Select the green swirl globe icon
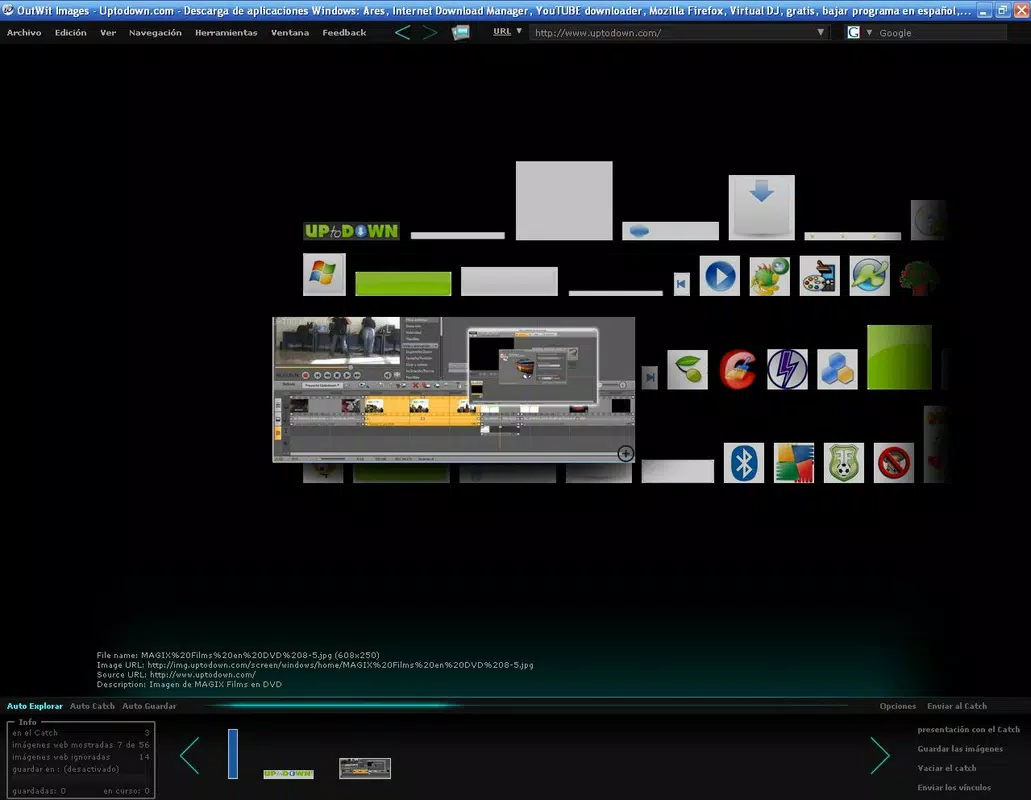Viewport: 1031px width, 800px height. (x=869, y=275)
